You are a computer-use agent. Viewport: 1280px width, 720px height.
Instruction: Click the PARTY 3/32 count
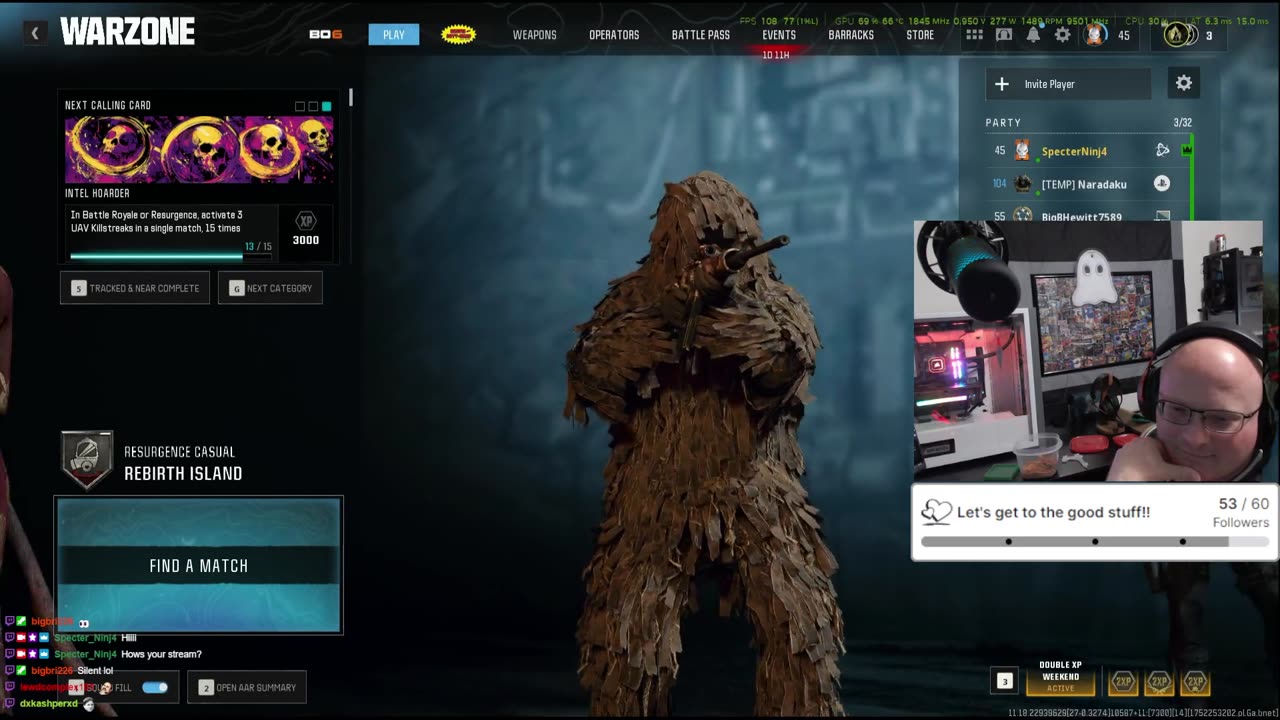click(x=1182, y=123)
